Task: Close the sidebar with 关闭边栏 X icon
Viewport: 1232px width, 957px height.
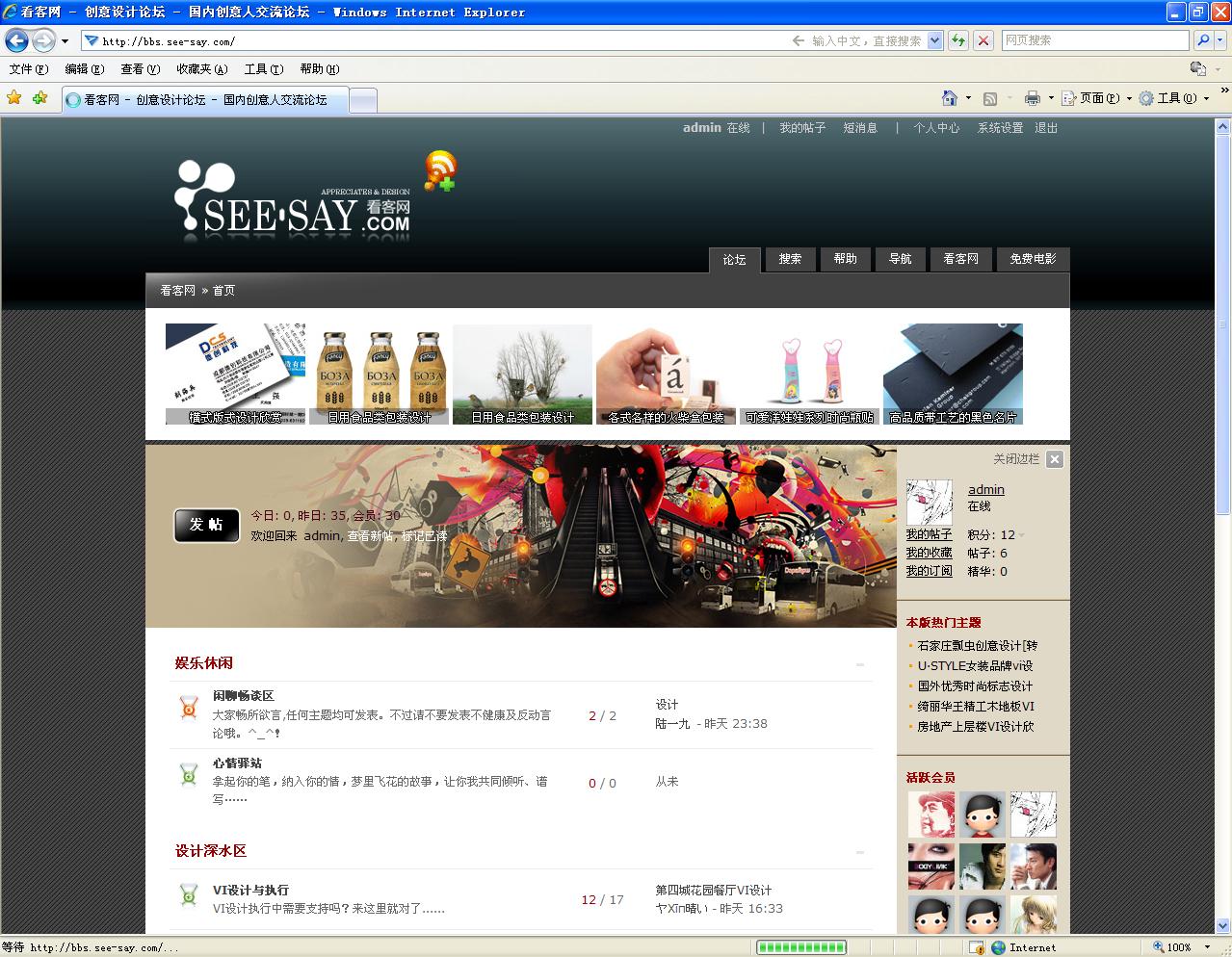Action: [x=1055, y=459]
